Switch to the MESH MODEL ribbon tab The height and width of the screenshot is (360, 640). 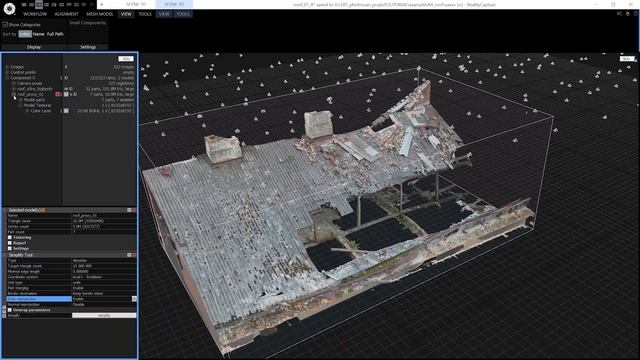coord(99,14)
